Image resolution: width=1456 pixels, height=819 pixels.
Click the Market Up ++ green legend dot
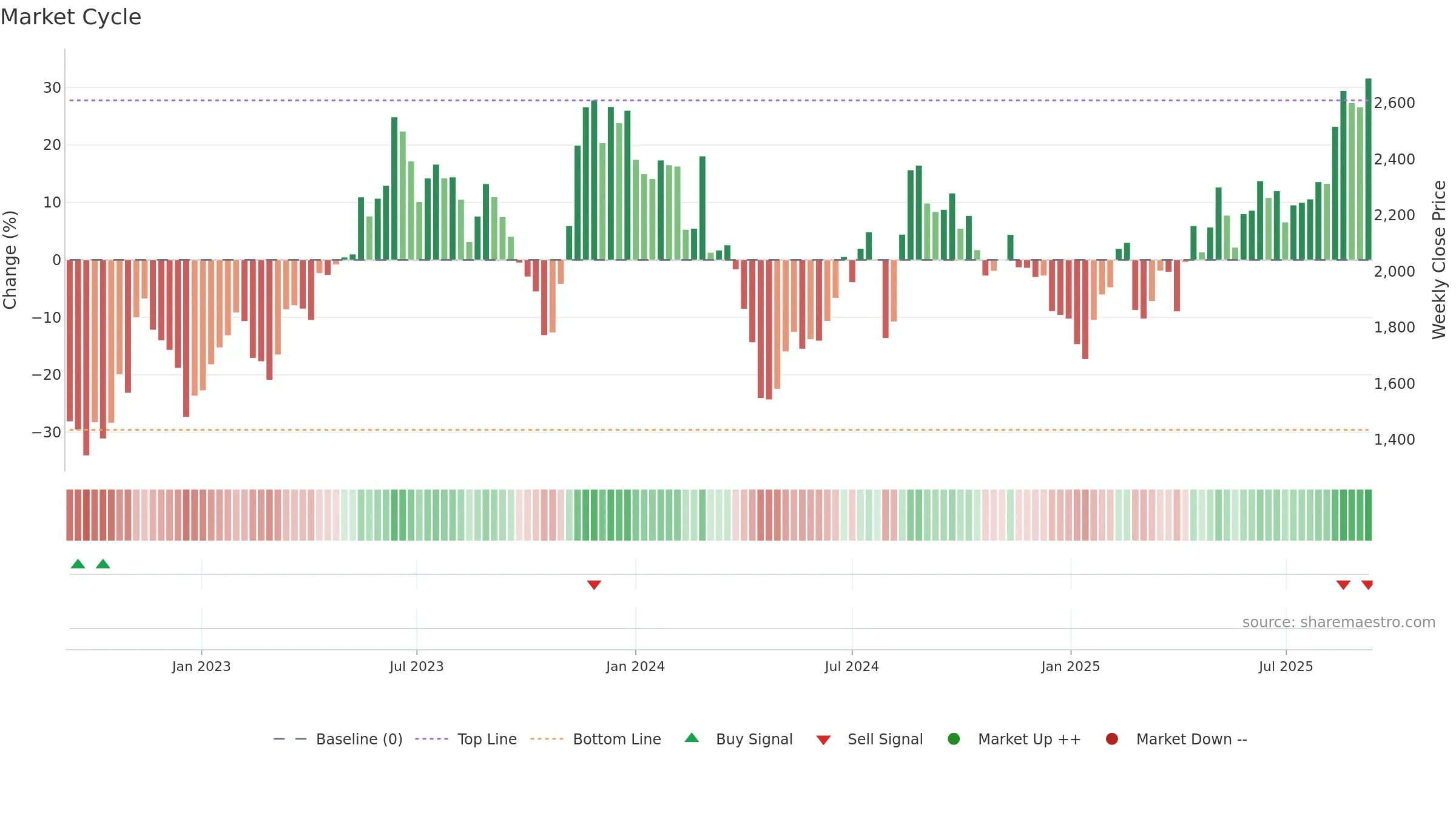(x=954, y=739)
